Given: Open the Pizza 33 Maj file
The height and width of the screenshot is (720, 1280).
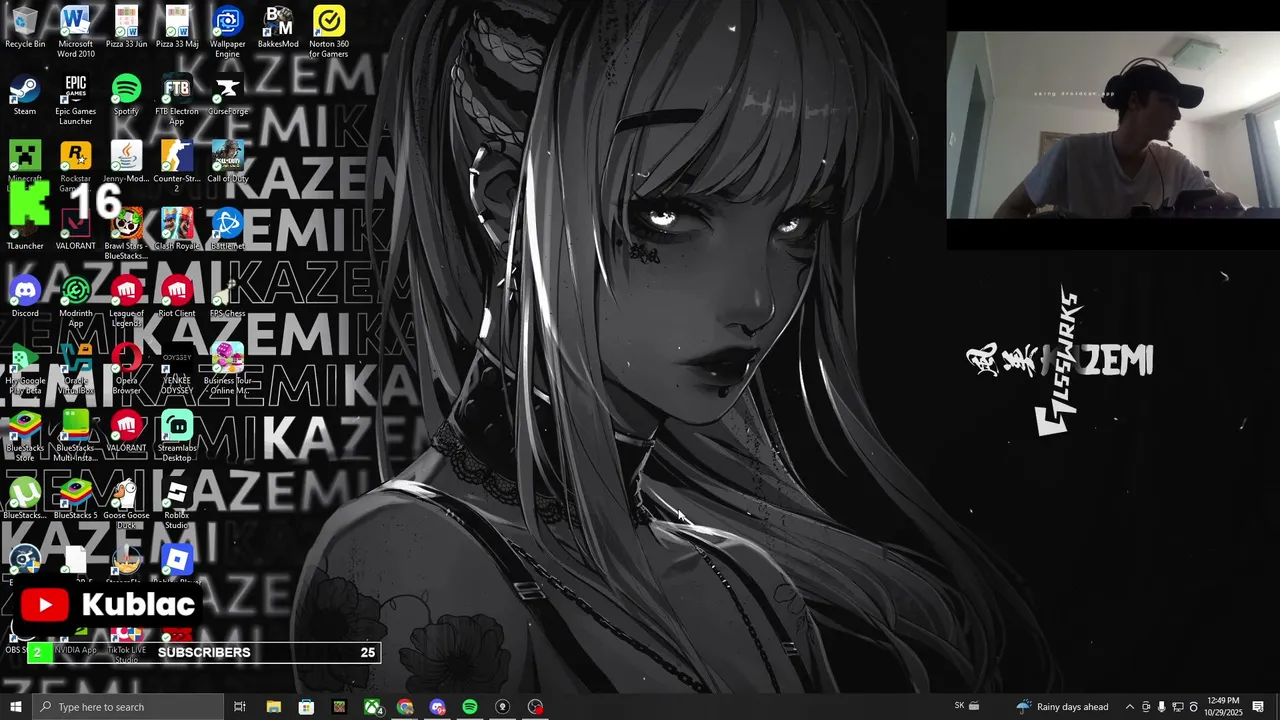Looking at the screenshot, I should [x=177, y=28].
